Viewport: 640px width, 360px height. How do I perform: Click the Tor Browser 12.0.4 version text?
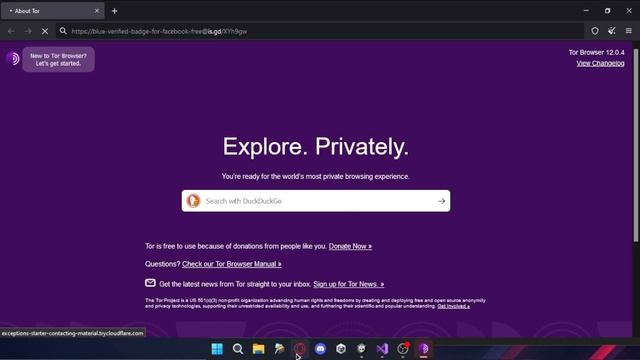pyautogui.click(x=596, y=52)
